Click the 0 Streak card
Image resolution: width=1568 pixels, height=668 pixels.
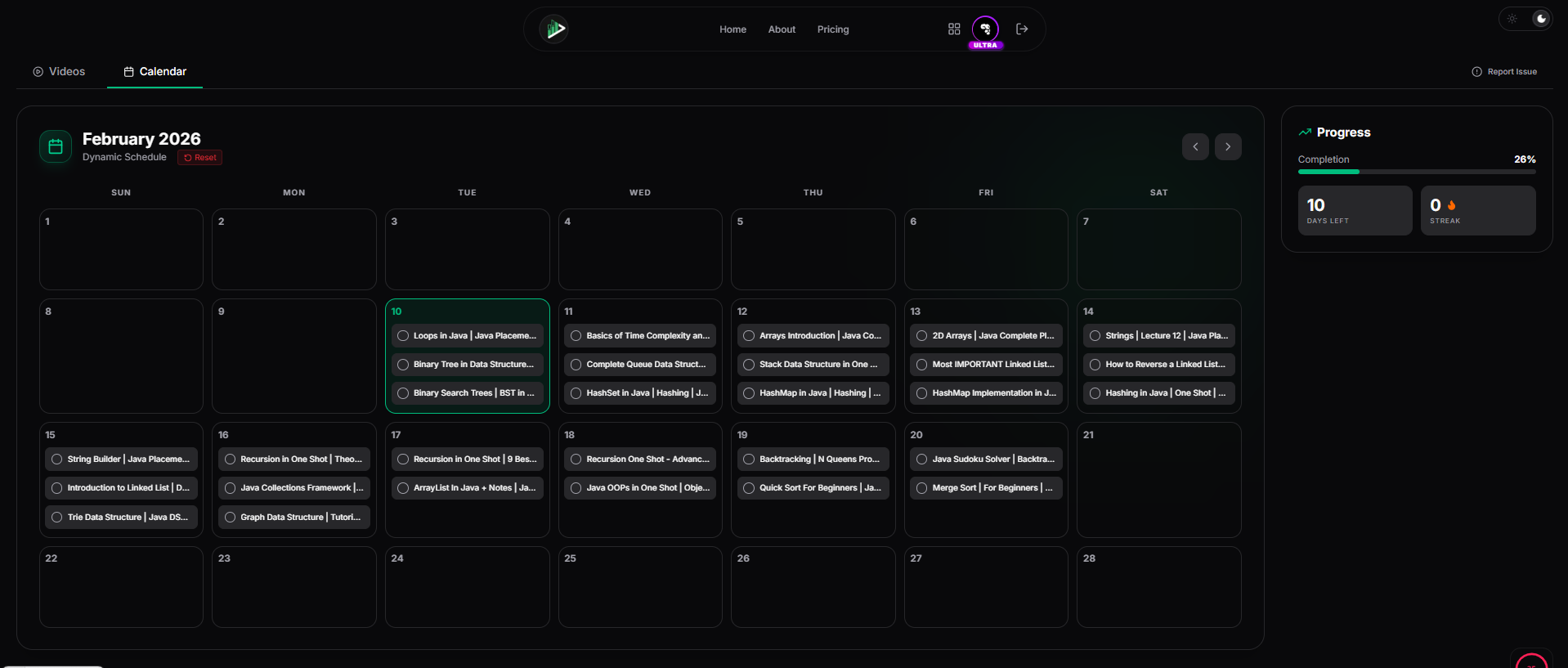click(x=1478, y=211)
